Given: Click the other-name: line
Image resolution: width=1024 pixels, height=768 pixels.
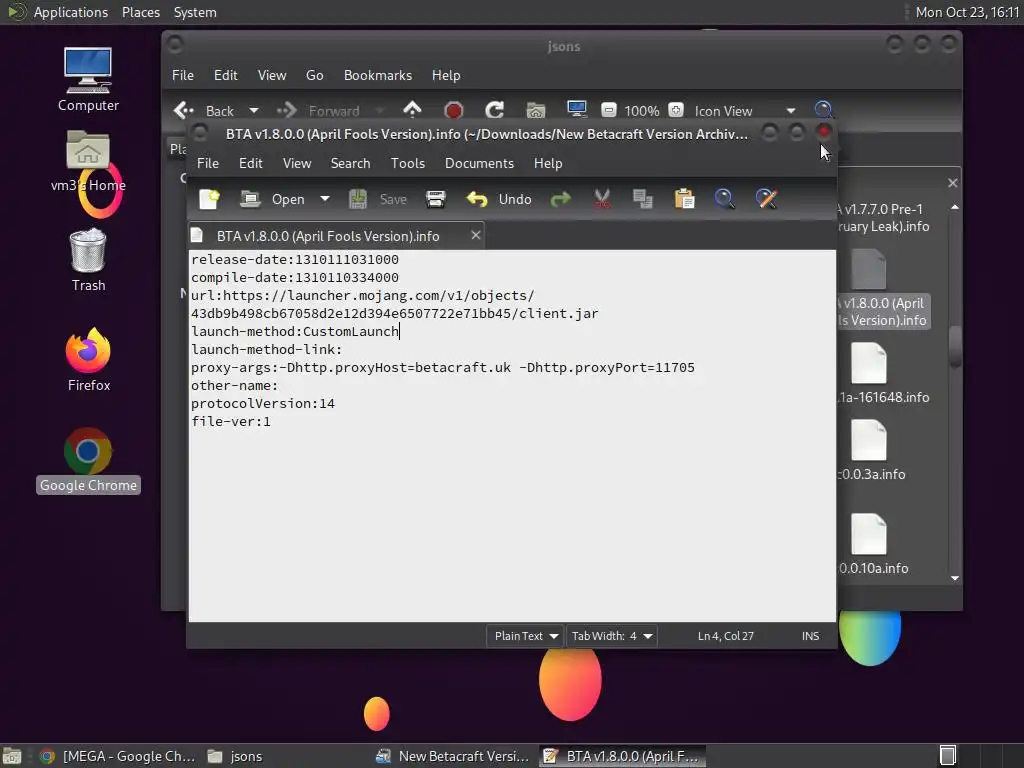Looking at the screenshot, I should (x=234, y=385).
